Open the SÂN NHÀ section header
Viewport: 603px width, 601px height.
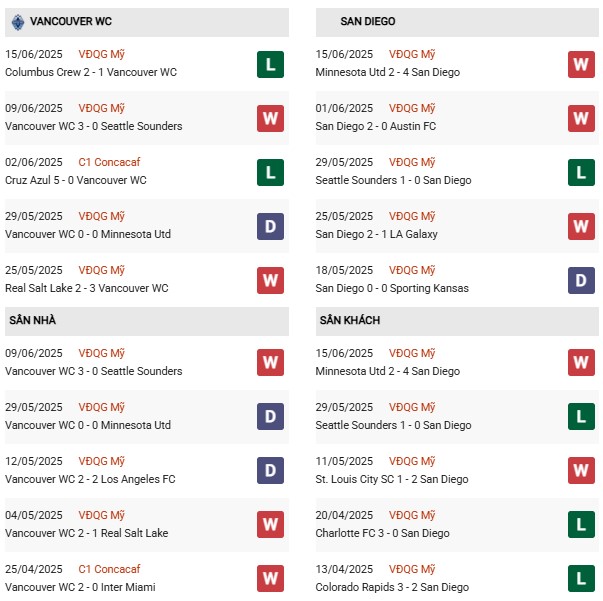(x=147, y=321)
